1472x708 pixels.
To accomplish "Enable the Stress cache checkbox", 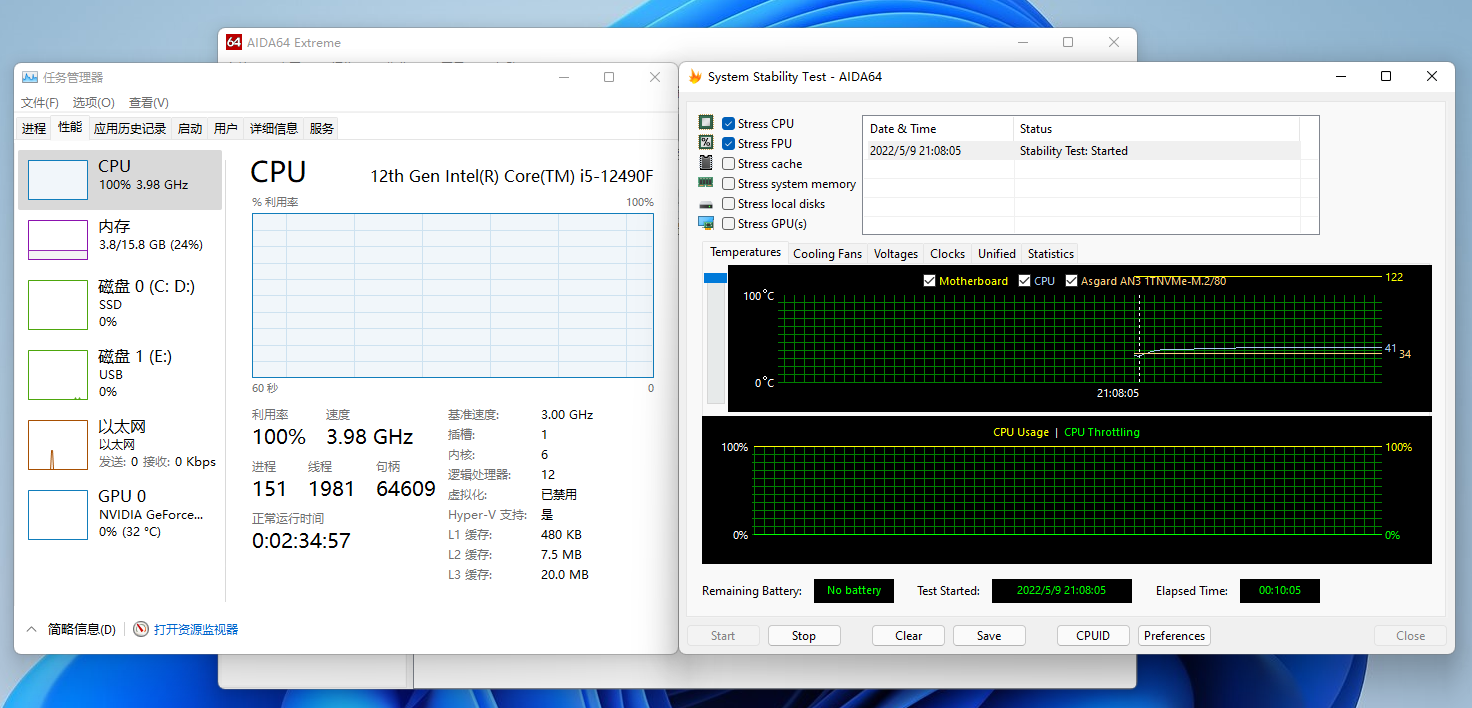I will [728, 163].
